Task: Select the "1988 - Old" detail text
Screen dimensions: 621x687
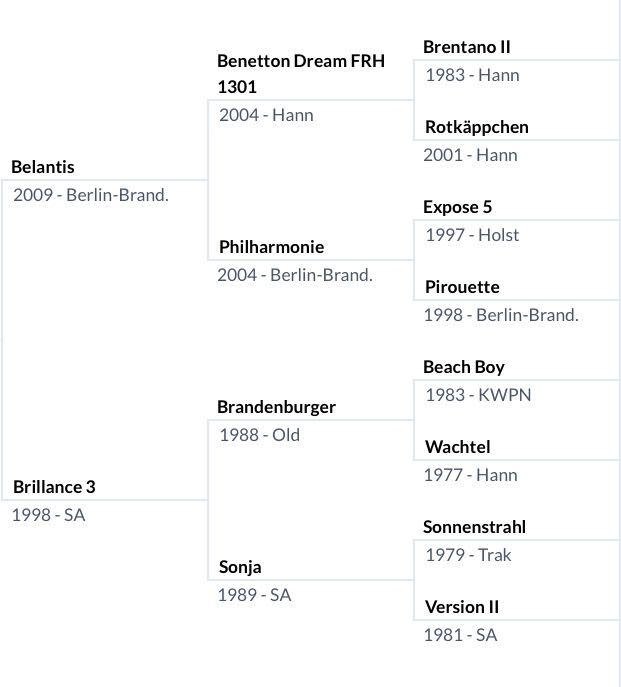Action: pyautogui.click(x=260, y=435)
